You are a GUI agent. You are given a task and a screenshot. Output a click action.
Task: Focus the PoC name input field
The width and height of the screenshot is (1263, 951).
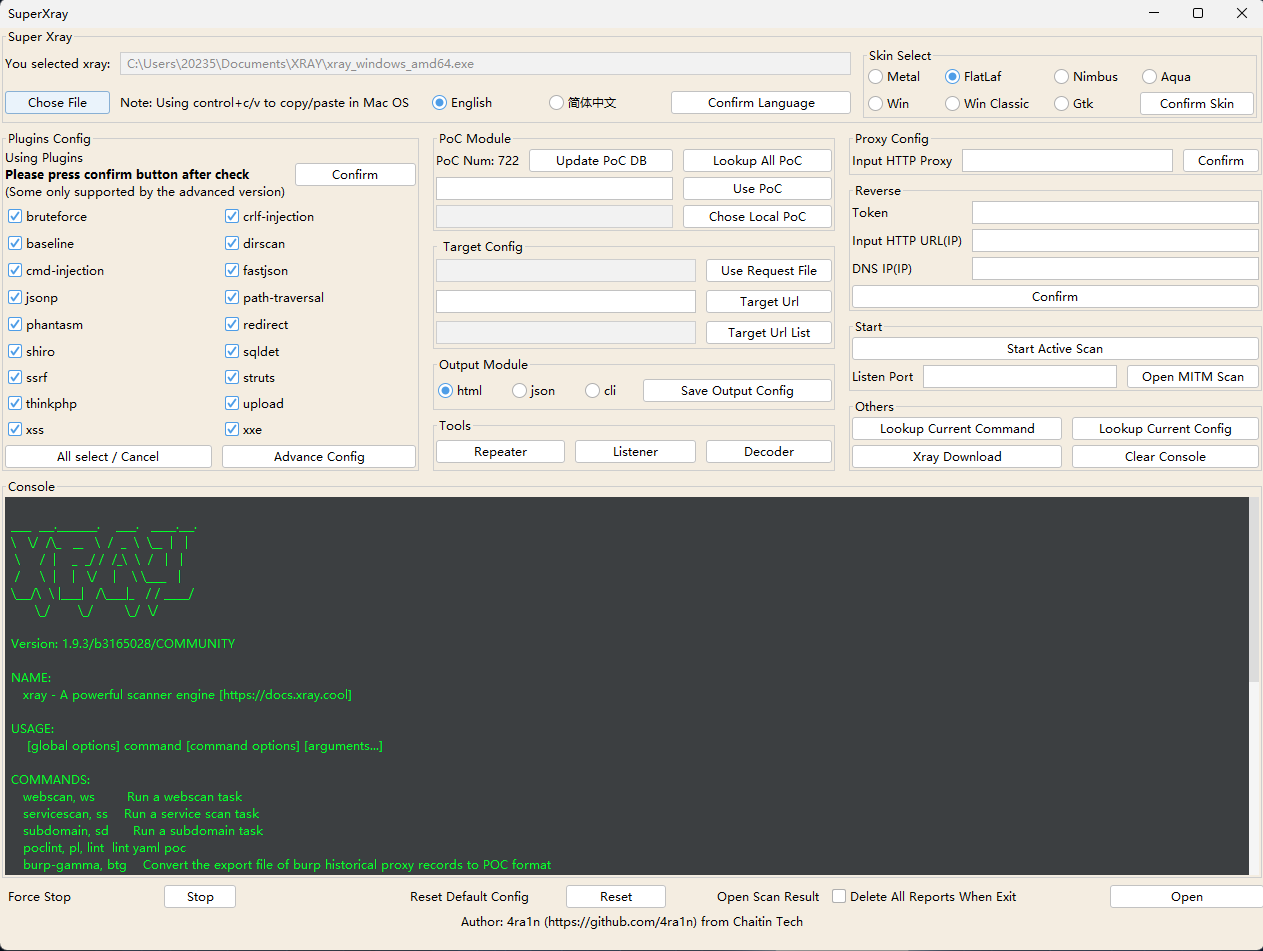[554, 189]
